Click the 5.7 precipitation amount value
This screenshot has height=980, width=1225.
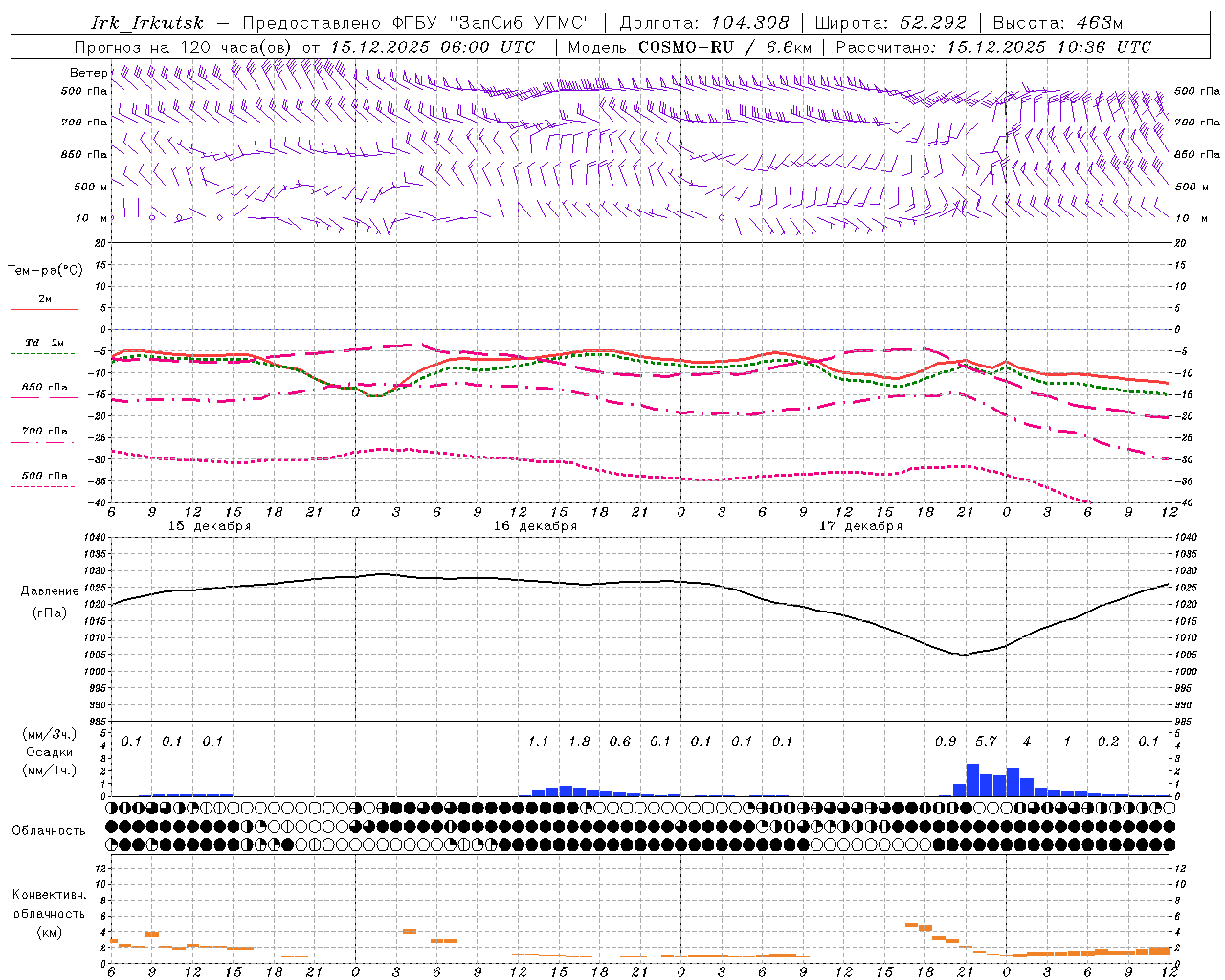point(986,742)
